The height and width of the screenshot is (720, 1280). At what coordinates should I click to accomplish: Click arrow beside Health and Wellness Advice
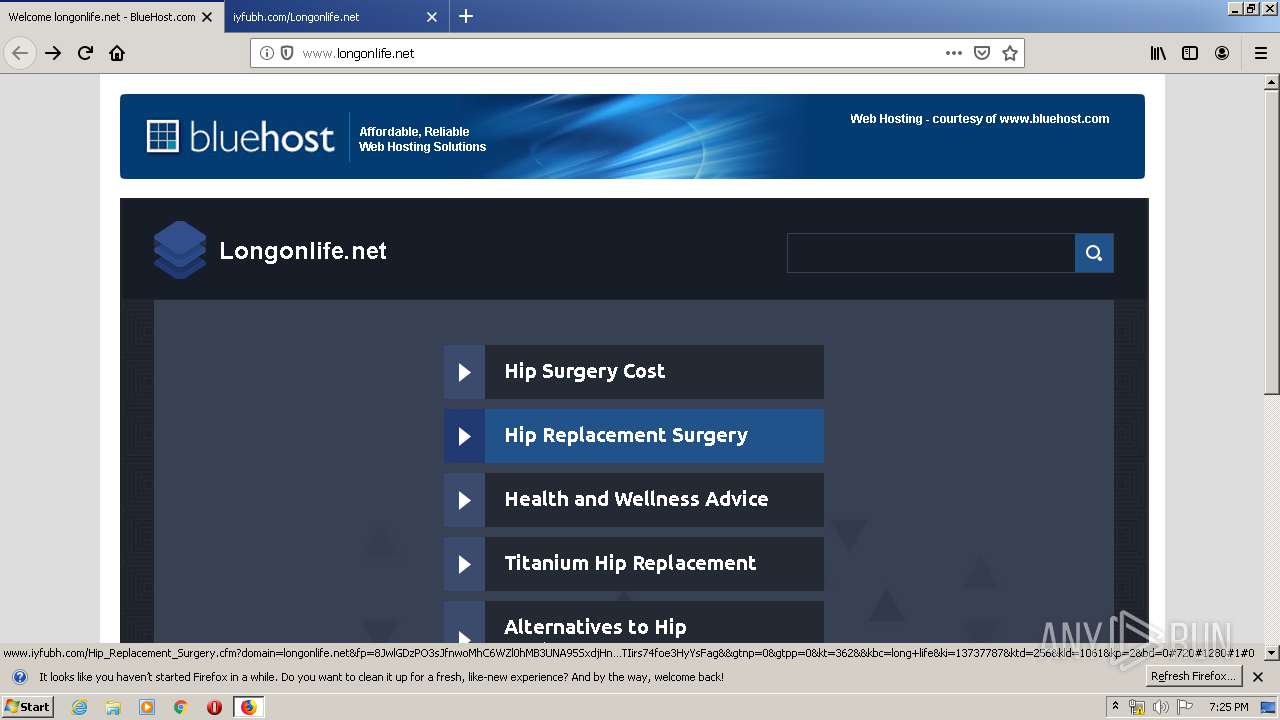coord(464,500)
